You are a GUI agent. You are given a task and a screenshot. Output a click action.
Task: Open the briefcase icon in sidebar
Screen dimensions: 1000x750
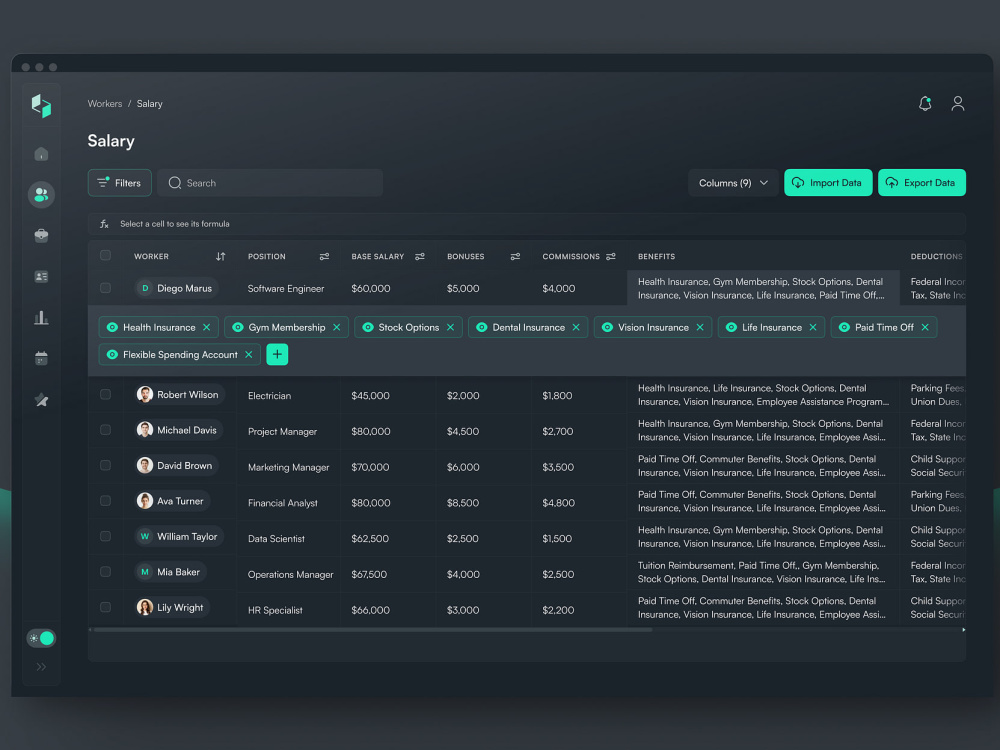(41, 235)
